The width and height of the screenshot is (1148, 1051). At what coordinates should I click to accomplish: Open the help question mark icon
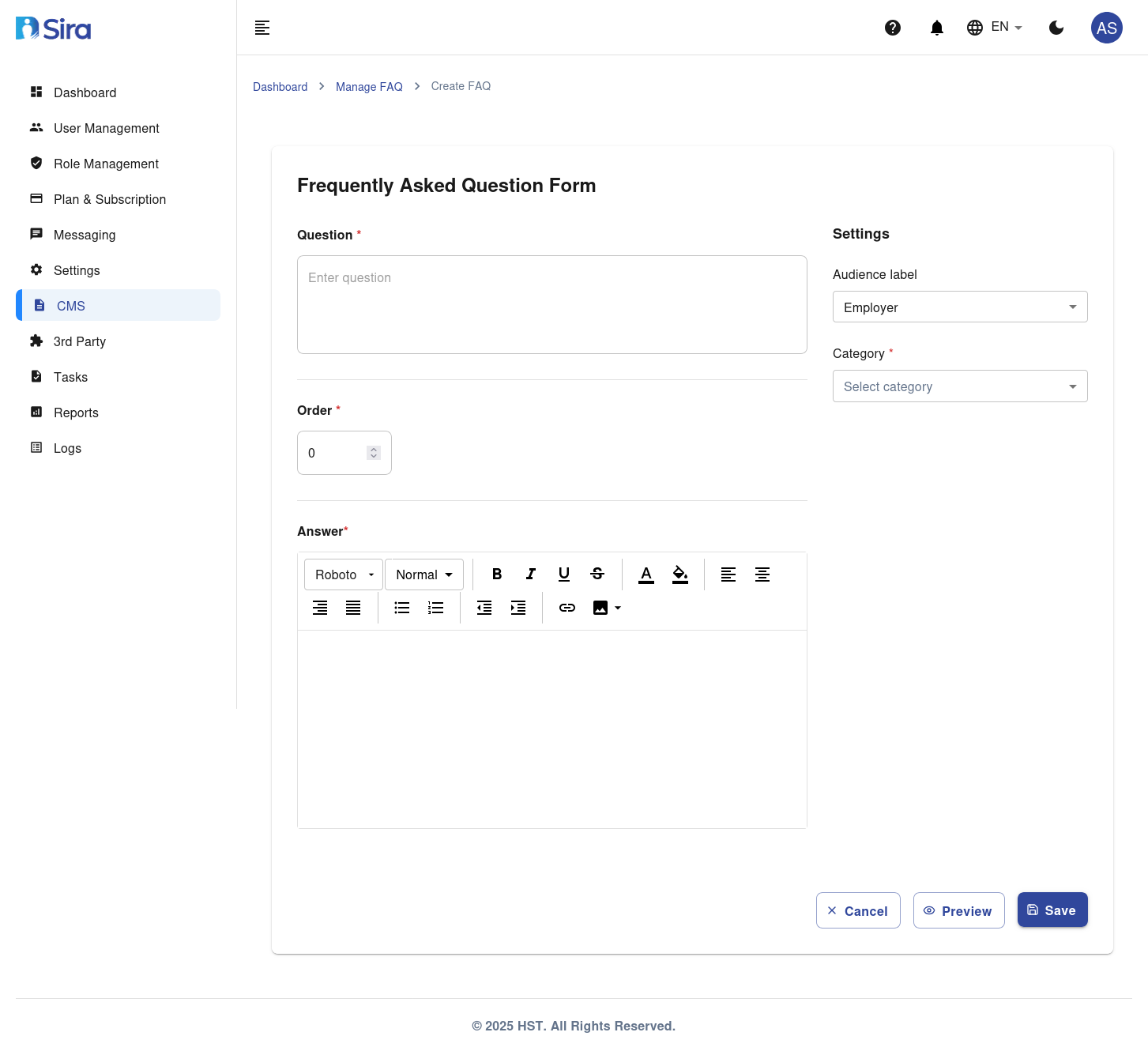click(893, 28)
